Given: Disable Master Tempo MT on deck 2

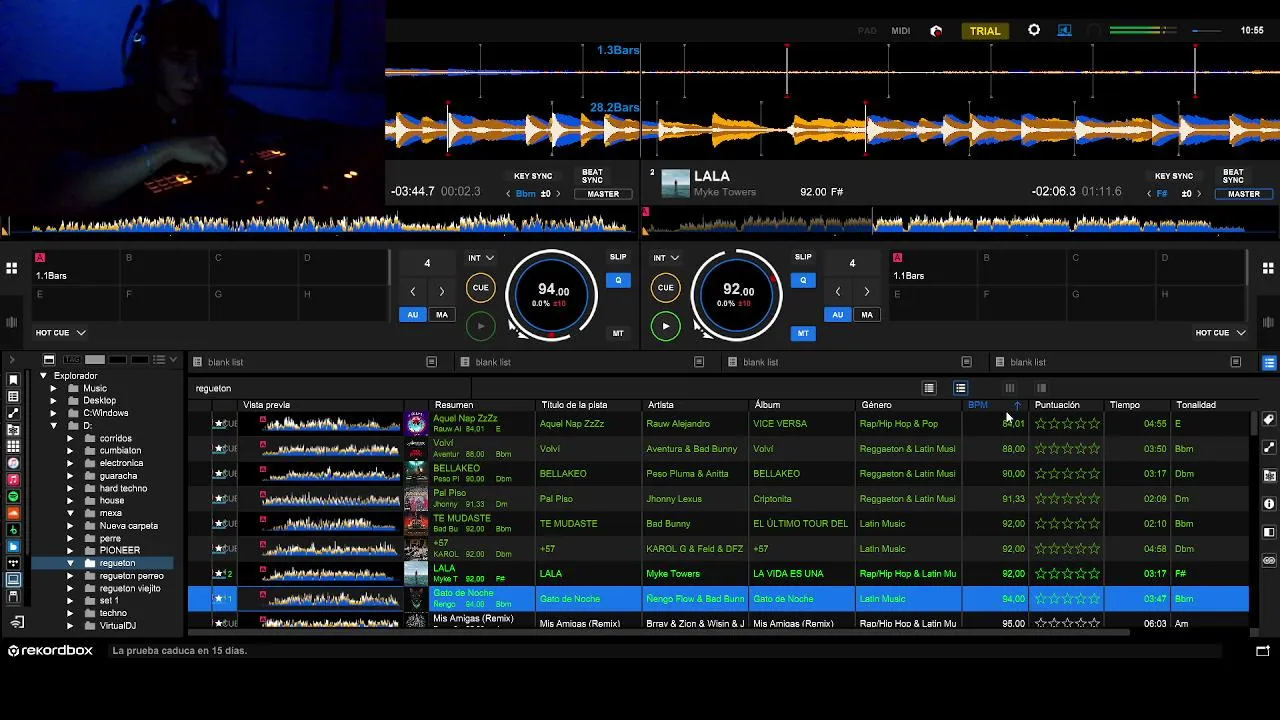Looking at the screenshot, I should pos(803,333).
